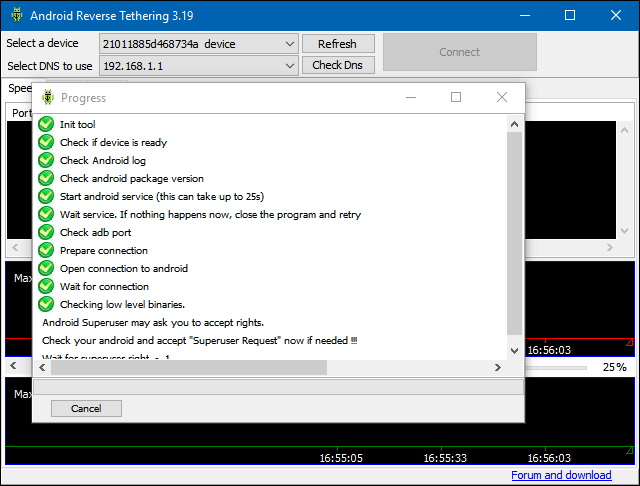Click the 'Init tool' step text
The image size is (640, 486).
point(78,124)
